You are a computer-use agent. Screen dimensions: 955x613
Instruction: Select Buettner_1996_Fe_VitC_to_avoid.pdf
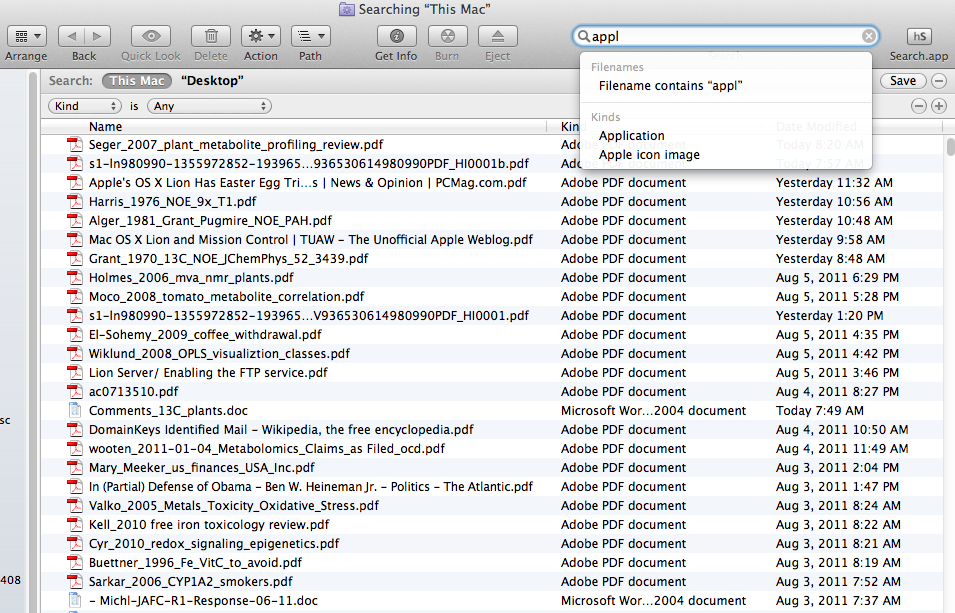pos(196,562)
